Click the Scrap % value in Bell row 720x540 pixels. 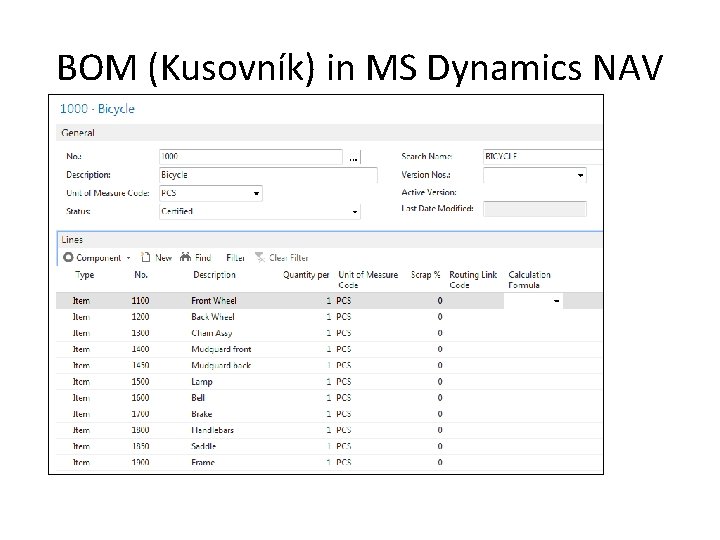439,398
